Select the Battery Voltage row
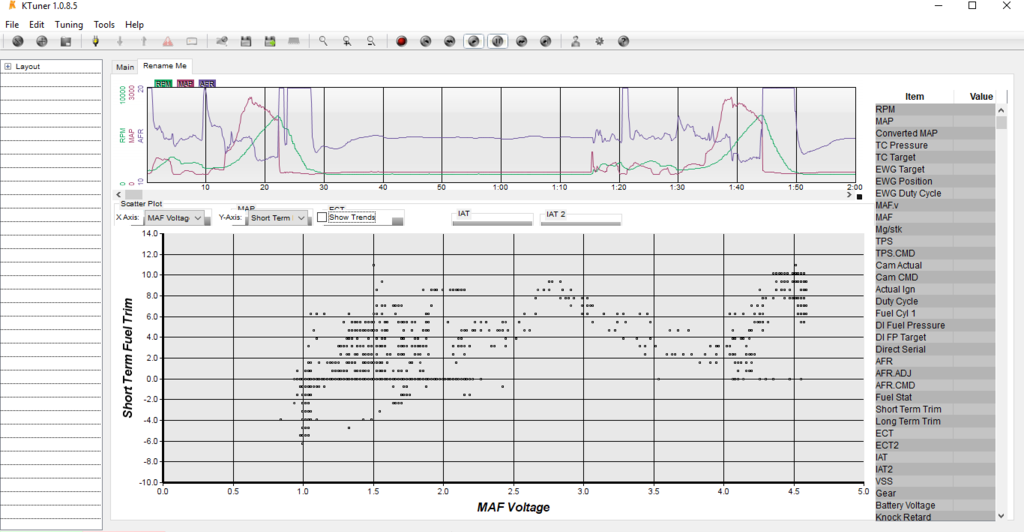 (935, 505)
